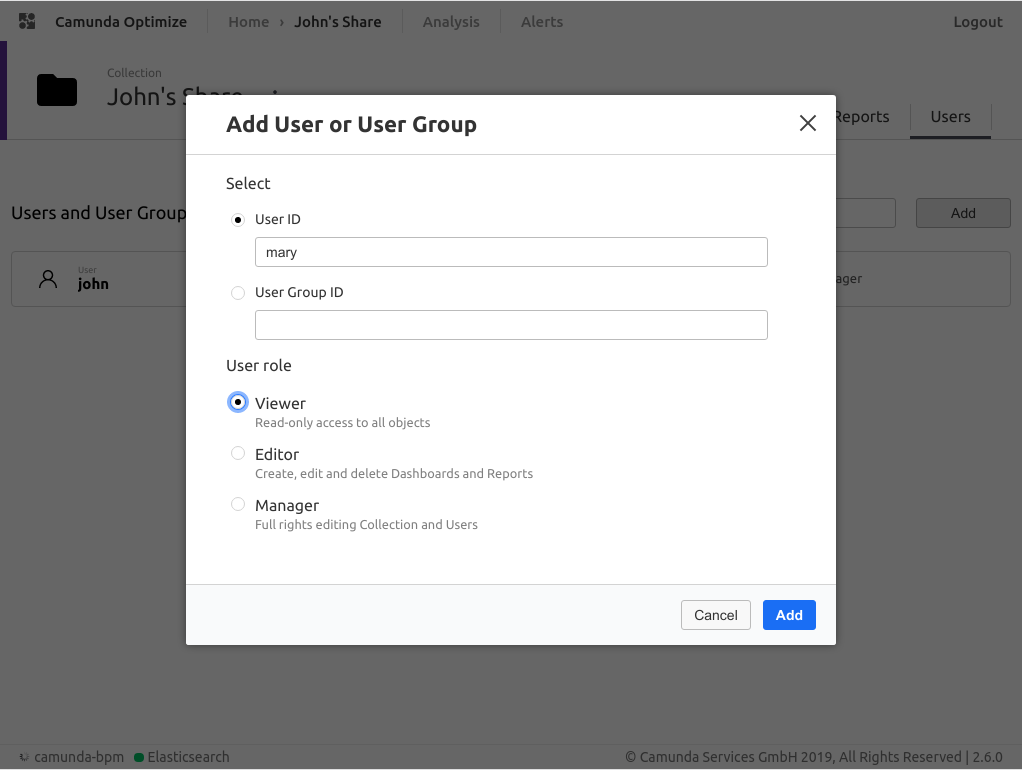Viewport: 1022px width, 770px height.
Task: Cancel the Add User dialog
Action: point(715,615)
